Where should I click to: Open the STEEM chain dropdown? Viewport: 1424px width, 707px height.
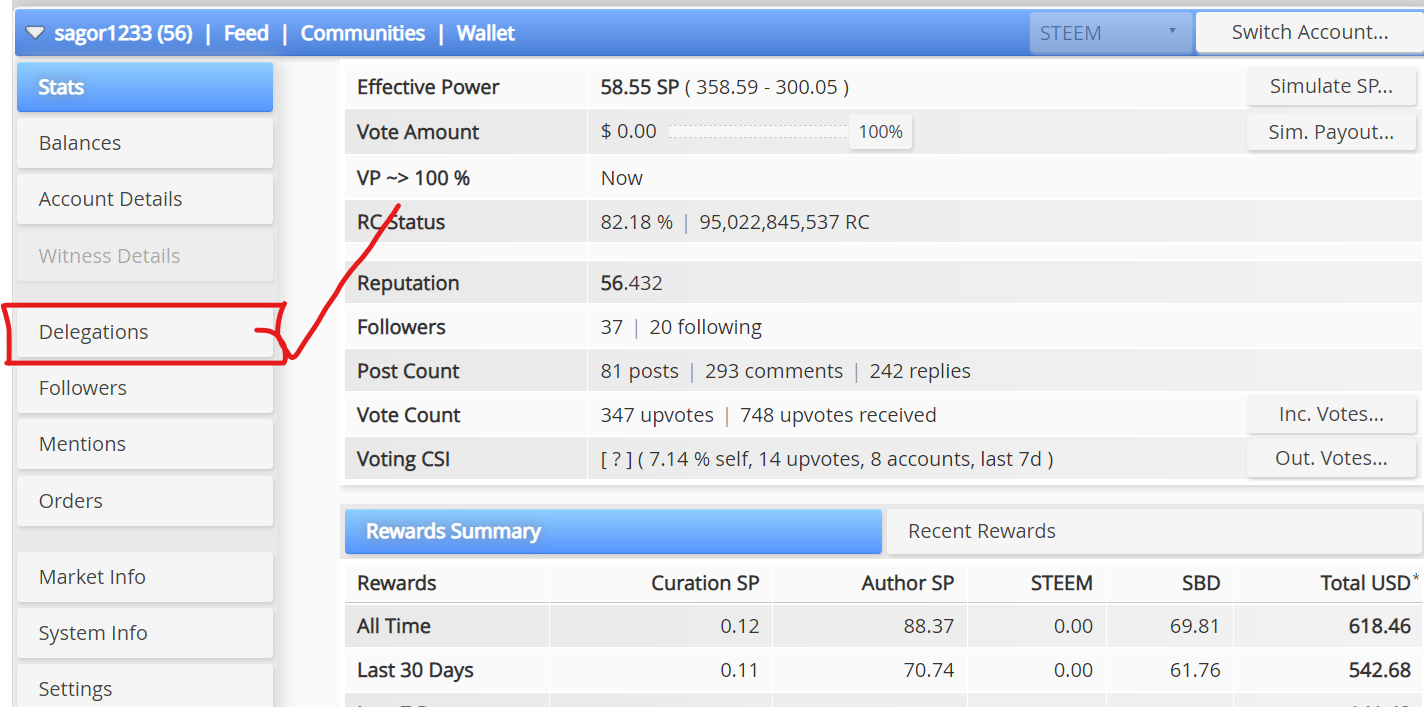click(1111, 33)
